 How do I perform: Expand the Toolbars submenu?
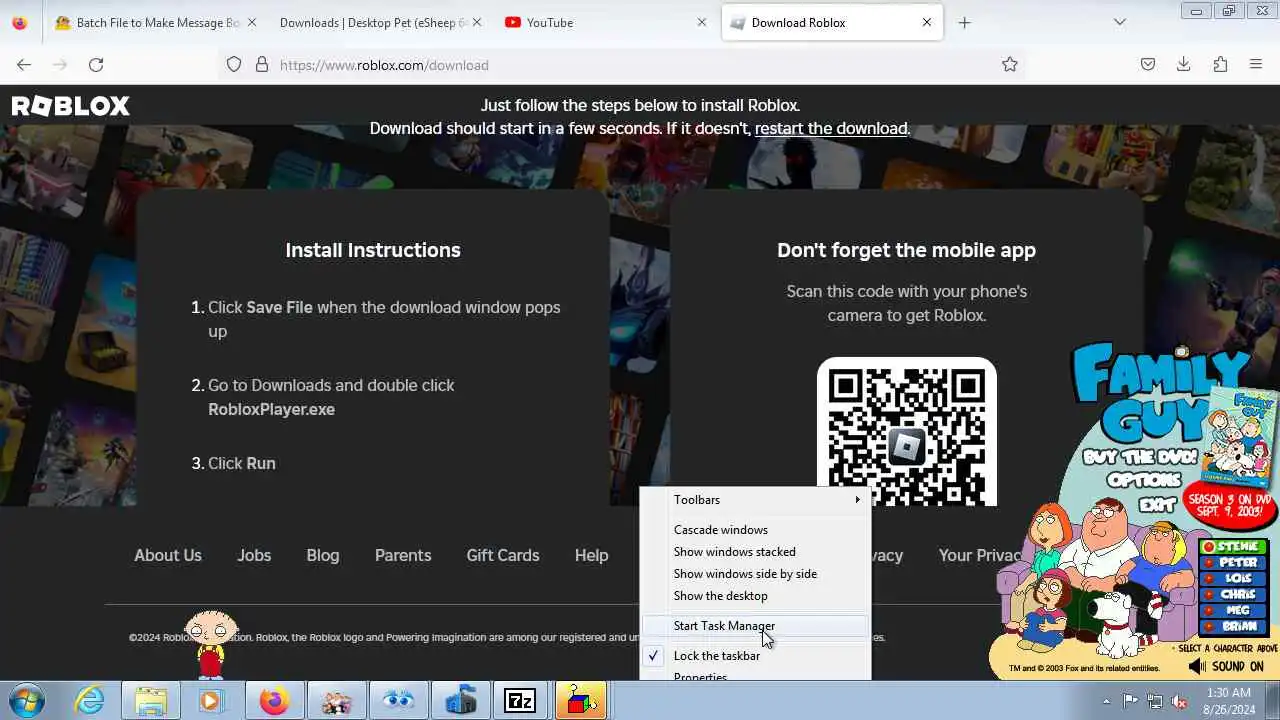tap(755, 500)
